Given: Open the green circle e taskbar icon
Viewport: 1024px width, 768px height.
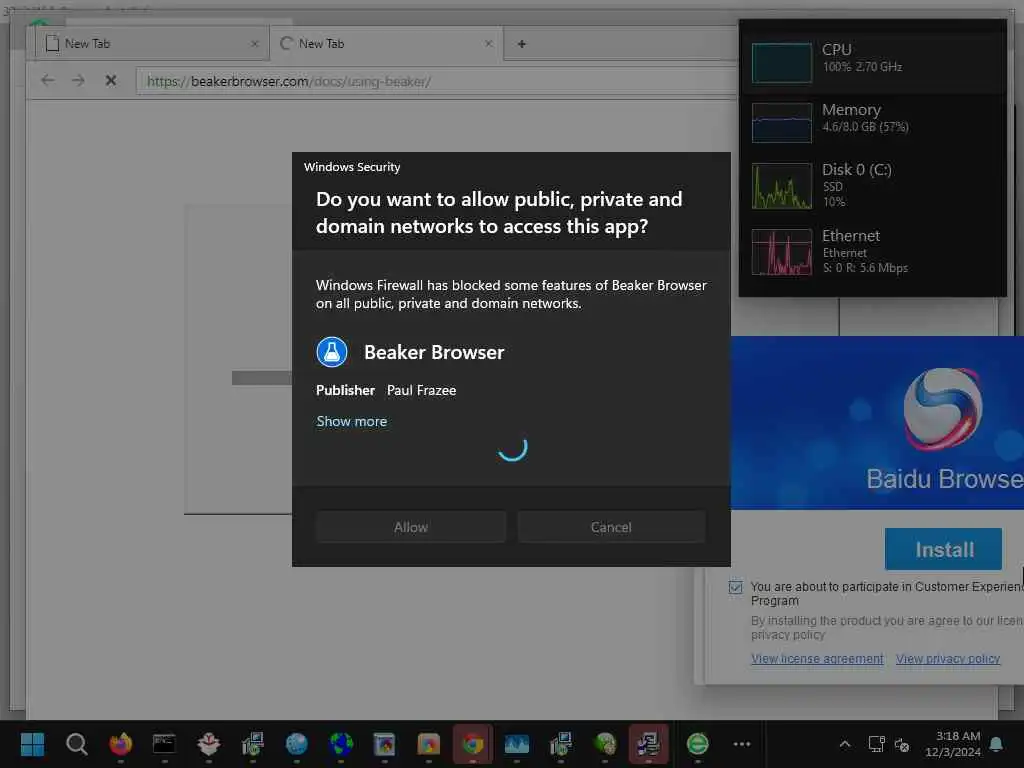Looking at the screenshot, I should (697, 744).
